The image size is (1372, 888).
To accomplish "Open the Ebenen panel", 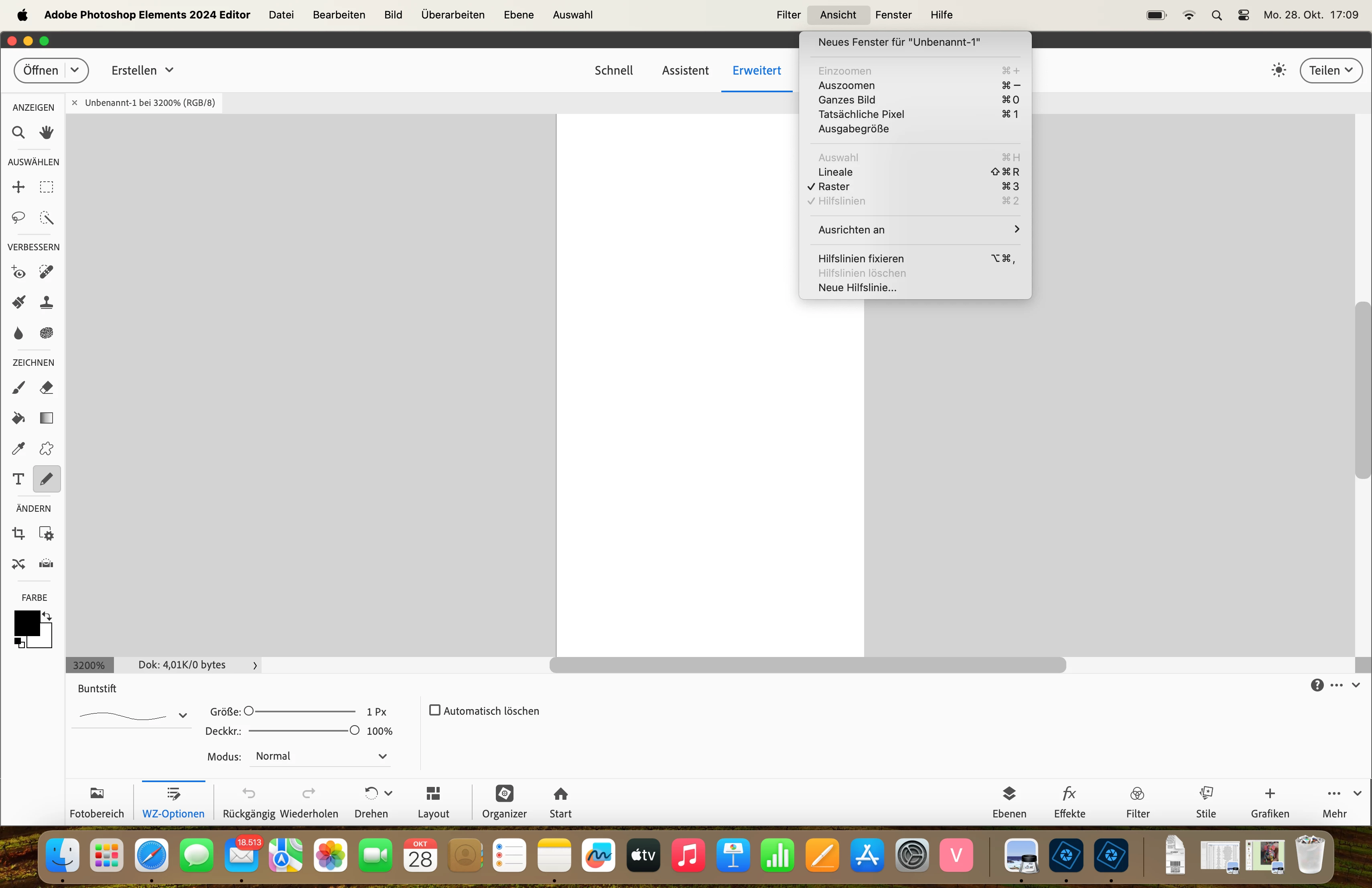I will [1009, 801].
